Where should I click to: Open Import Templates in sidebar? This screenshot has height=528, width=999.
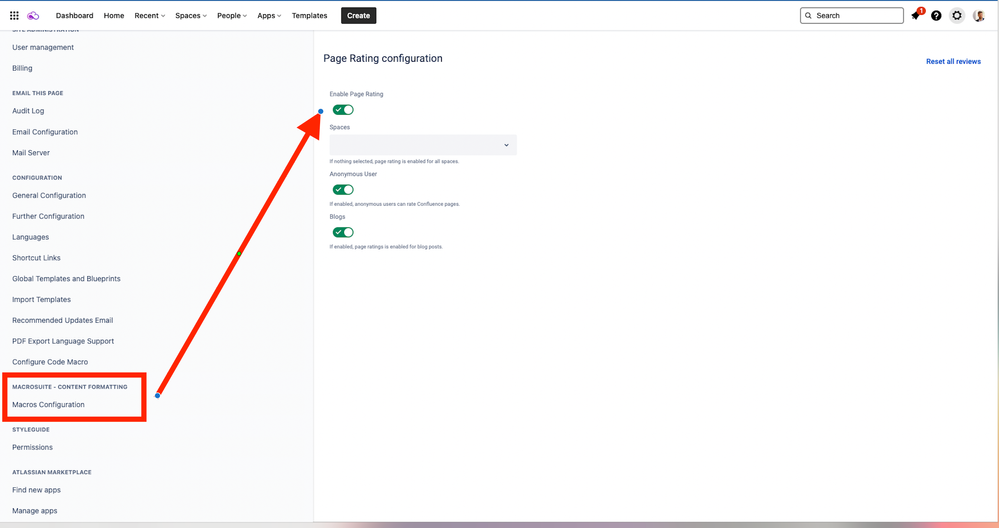(x=41, y=299)
